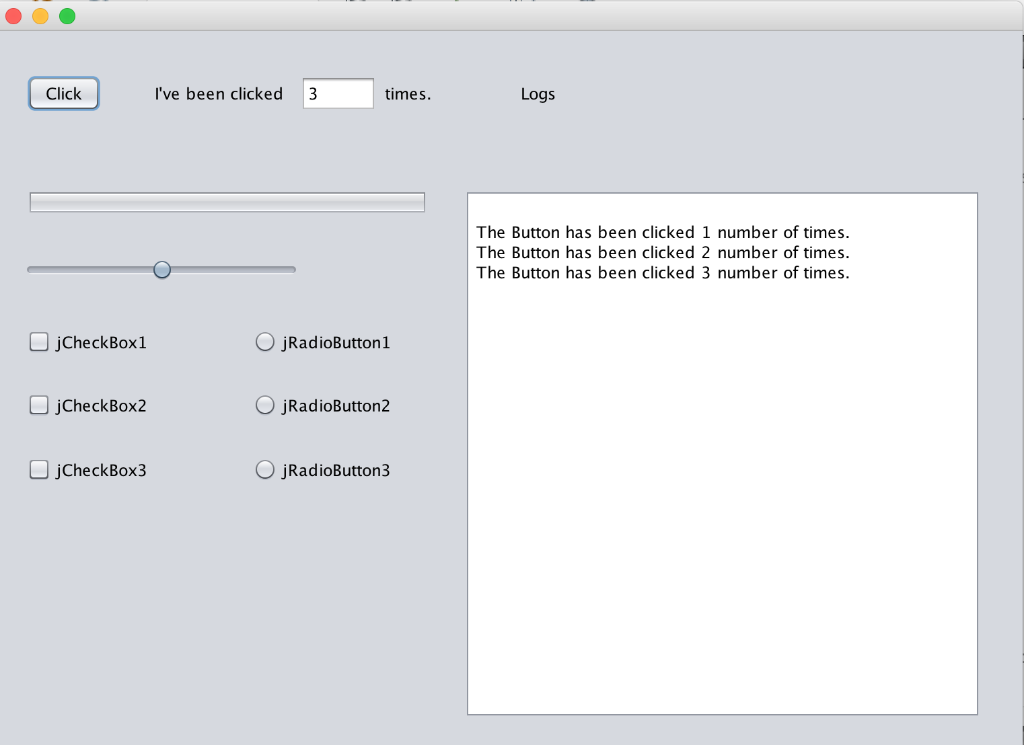Click the Logs label
1024x745 pixels.
(x=538, y=93)
